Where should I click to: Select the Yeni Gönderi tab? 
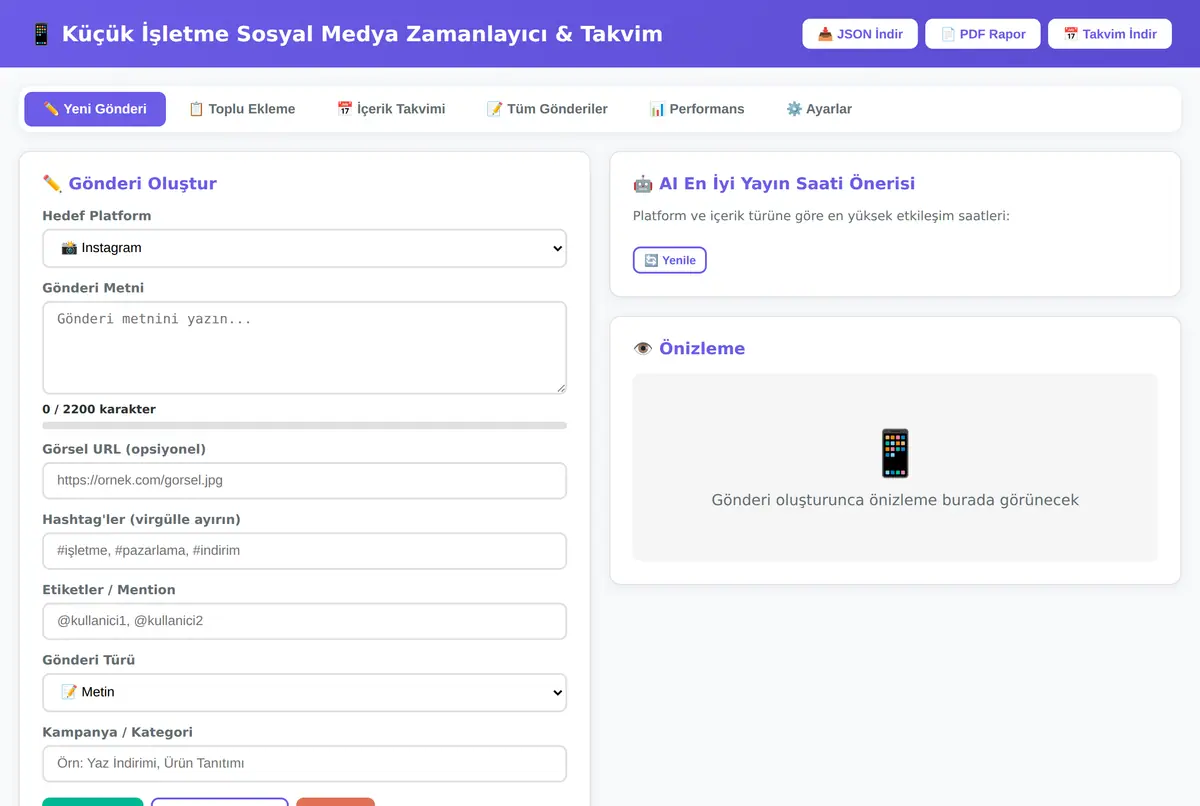[95, 109]
